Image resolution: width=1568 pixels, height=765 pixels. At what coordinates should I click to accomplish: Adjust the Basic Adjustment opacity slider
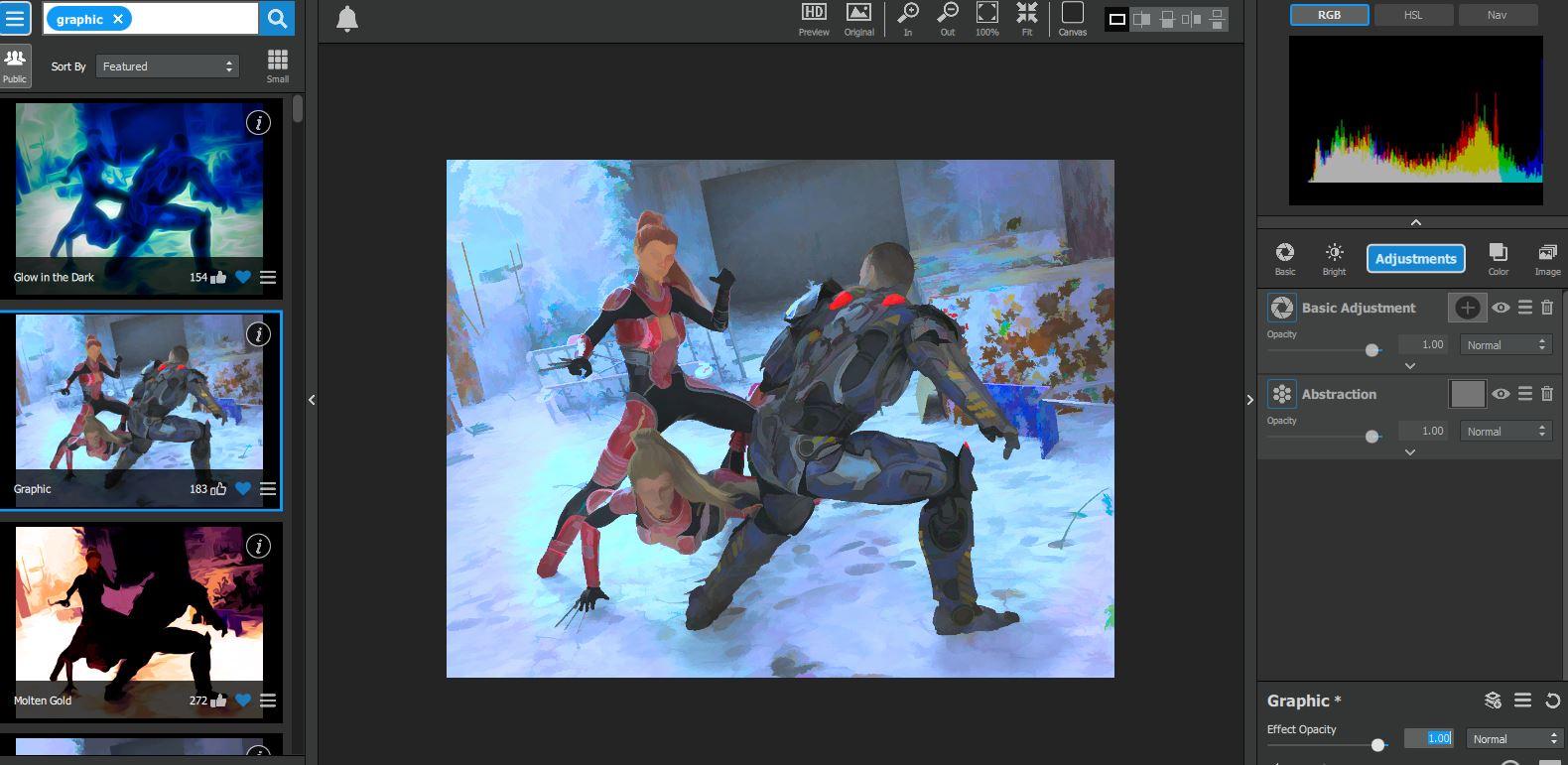click(1372, 350)
